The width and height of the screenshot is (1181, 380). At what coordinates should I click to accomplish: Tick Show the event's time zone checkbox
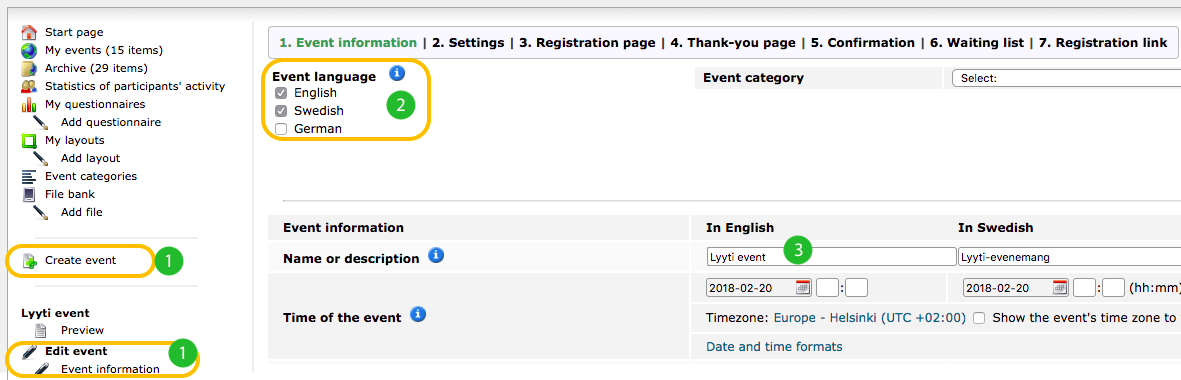point(978,318)
